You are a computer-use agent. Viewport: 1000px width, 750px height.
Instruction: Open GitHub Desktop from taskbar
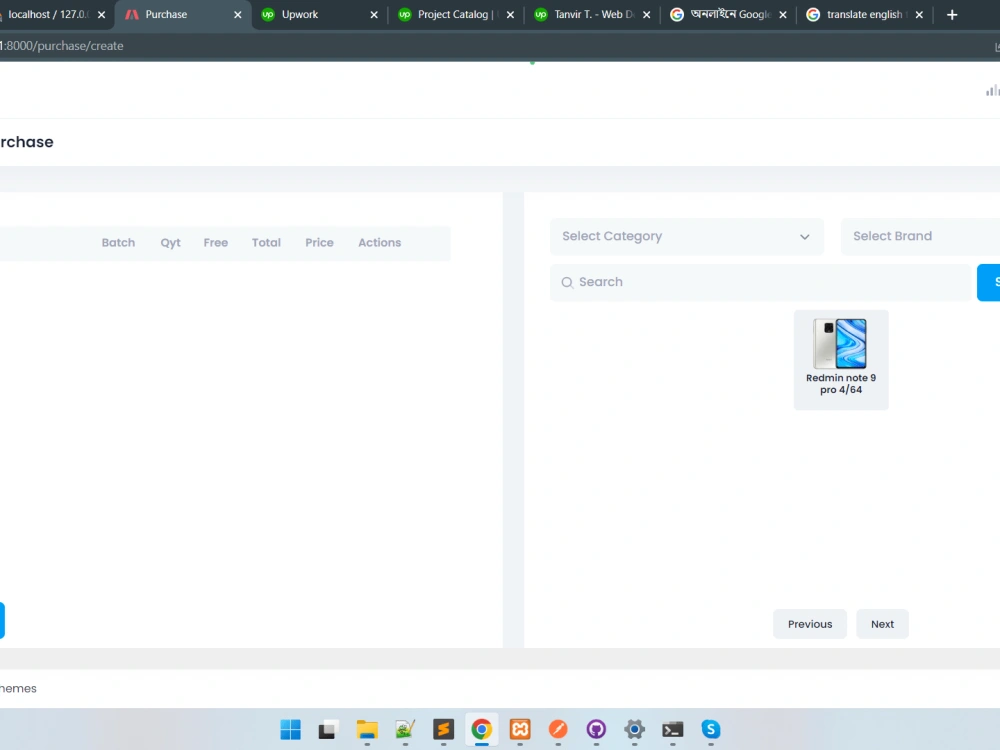[x=596, y=729]
